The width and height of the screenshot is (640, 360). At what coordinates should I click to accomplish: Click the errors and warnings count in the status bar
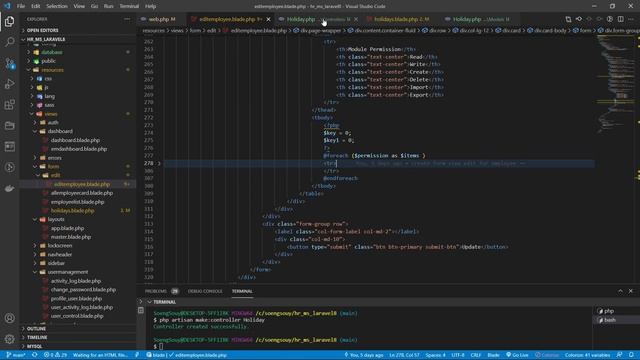[55, 355]
